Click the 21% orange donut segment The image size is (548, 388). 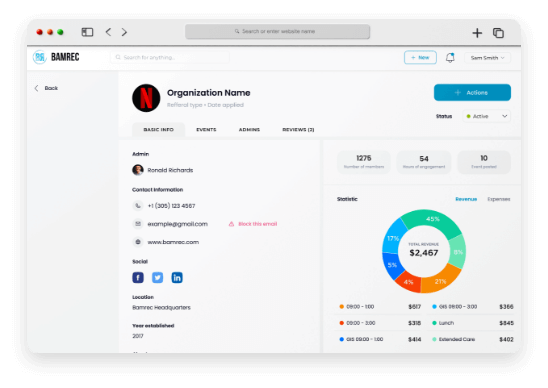click(x=440, y=281)
